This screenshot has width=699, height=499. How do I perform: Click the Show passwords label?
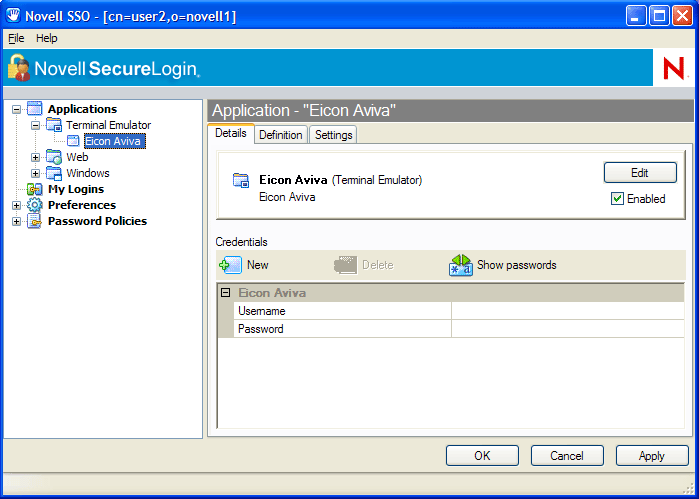517,265
